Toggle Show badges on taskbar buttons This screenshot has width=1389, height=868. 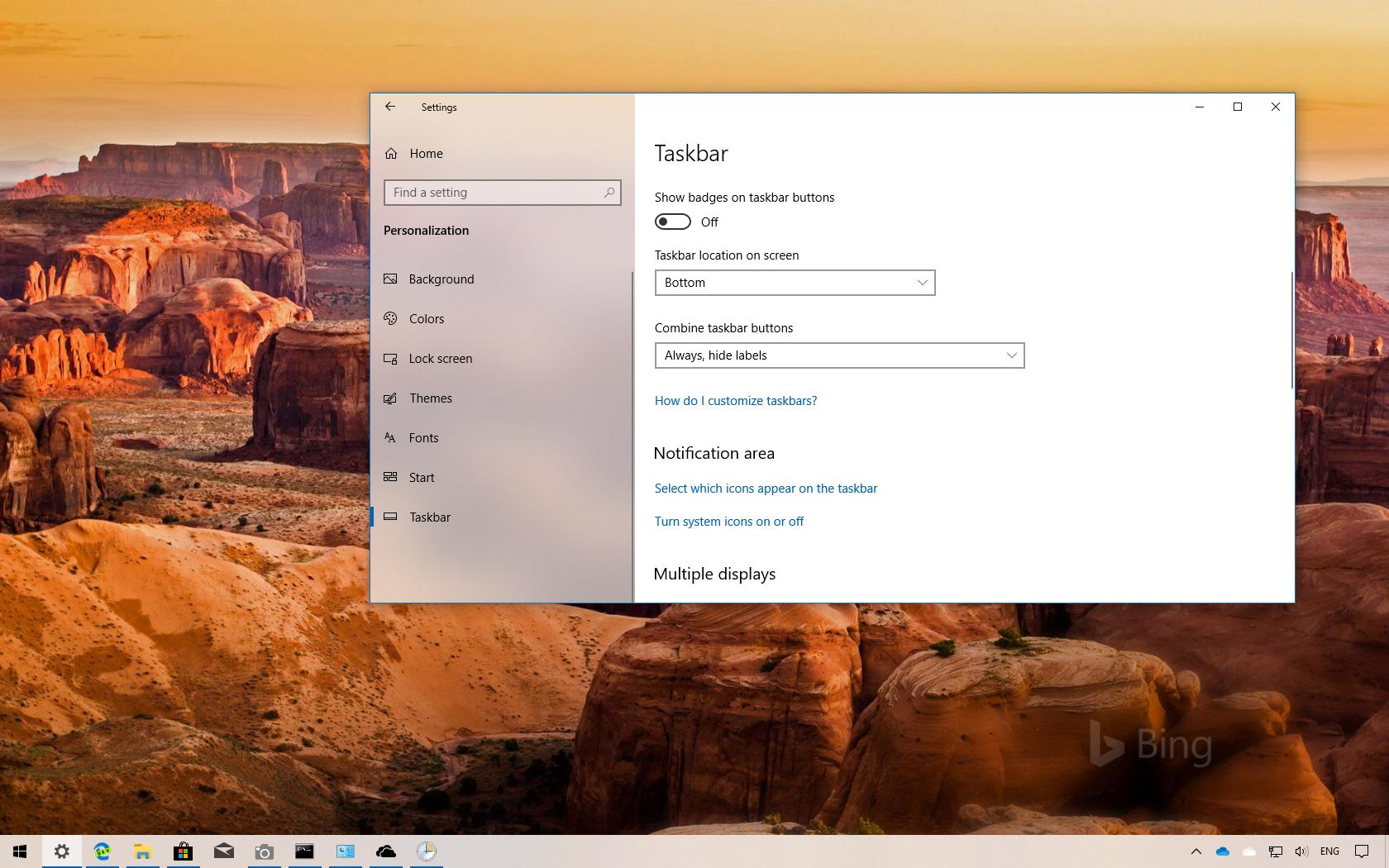point(673,222)
